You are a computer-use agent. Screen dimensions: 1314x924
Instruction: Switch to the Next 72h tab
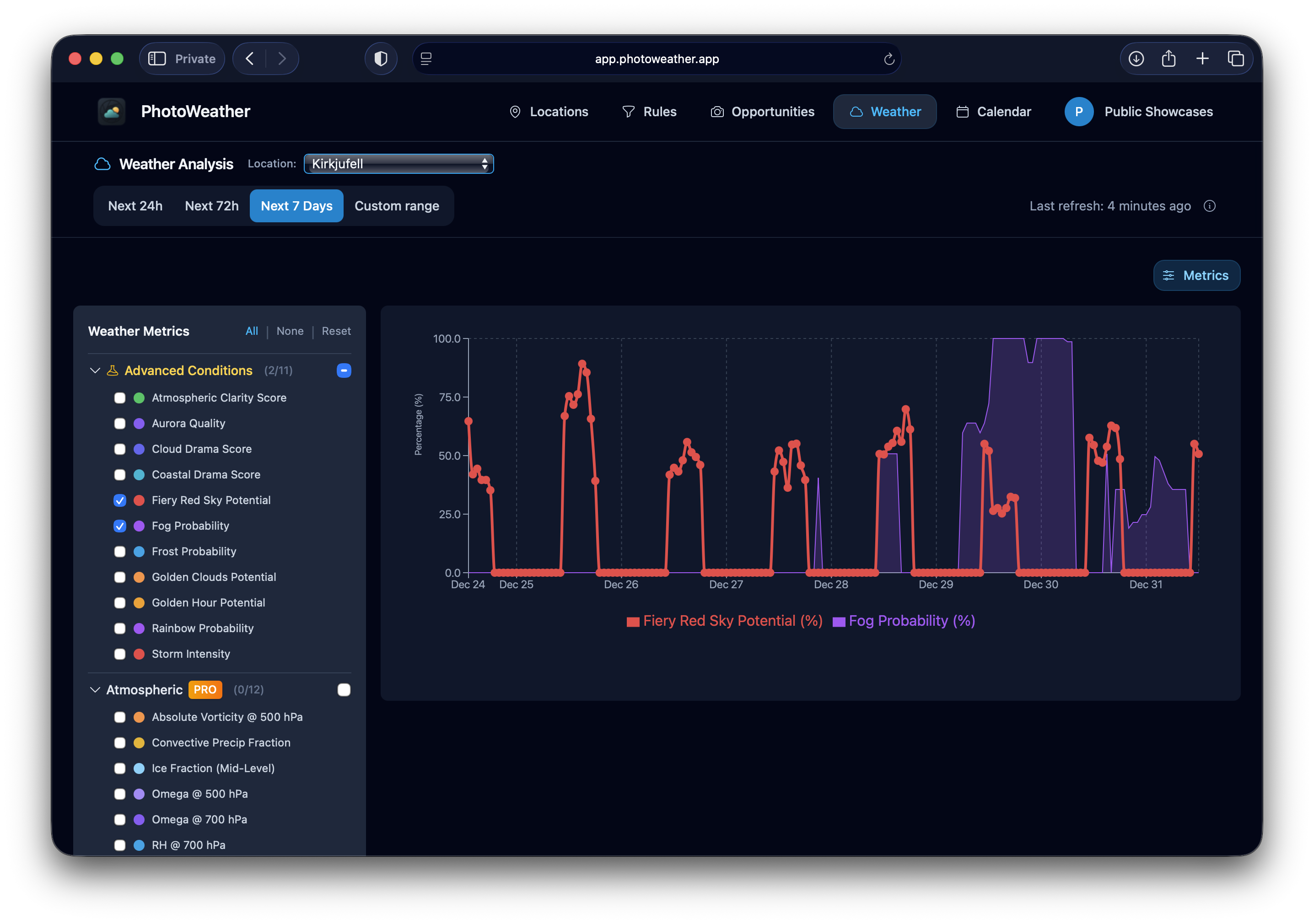212,206
